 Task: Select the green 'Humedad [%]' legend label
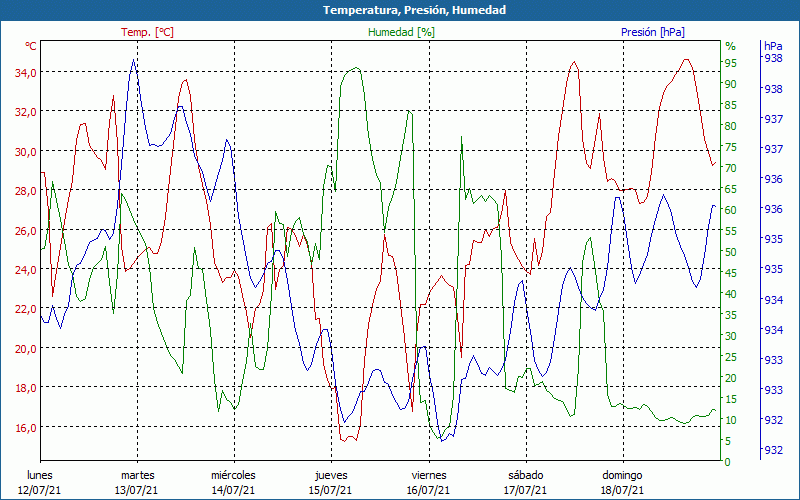click(401, 32)
